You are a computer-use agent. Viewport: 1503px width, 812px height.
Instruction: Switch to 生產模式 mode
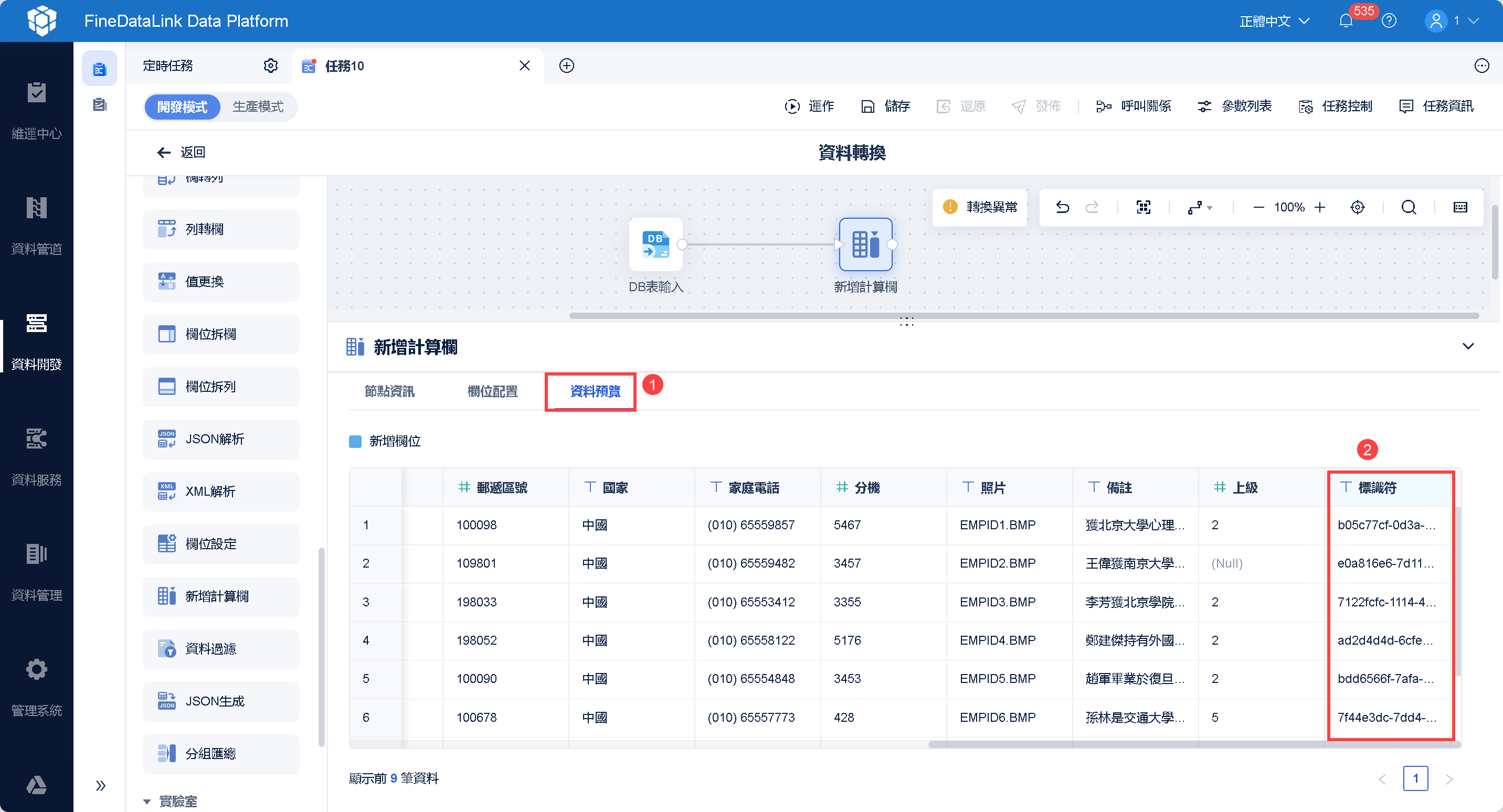coord(258,107)
